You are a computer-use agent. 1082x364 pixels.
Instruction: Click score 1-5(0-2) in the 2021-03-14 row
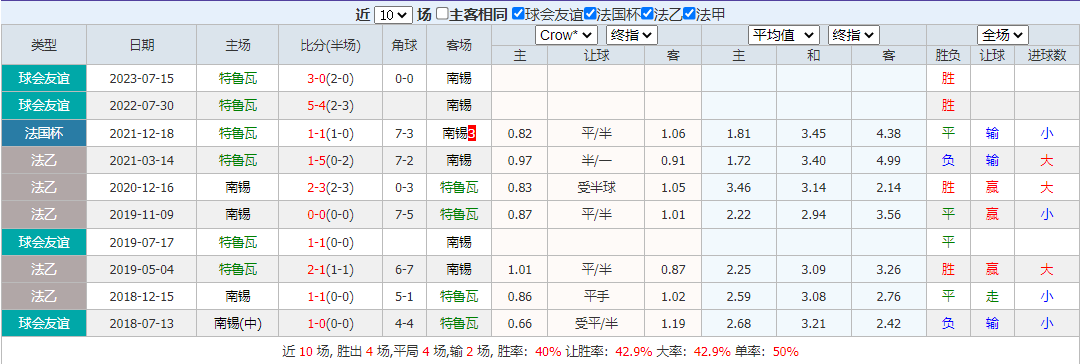point(331,160)
